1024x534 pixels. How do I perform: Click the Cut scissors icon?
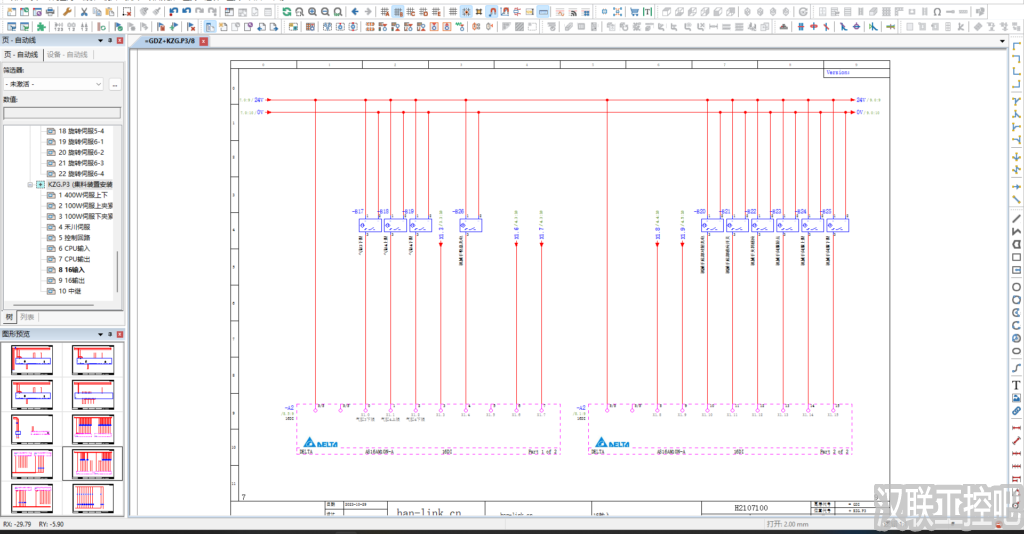tap(84, 12)
